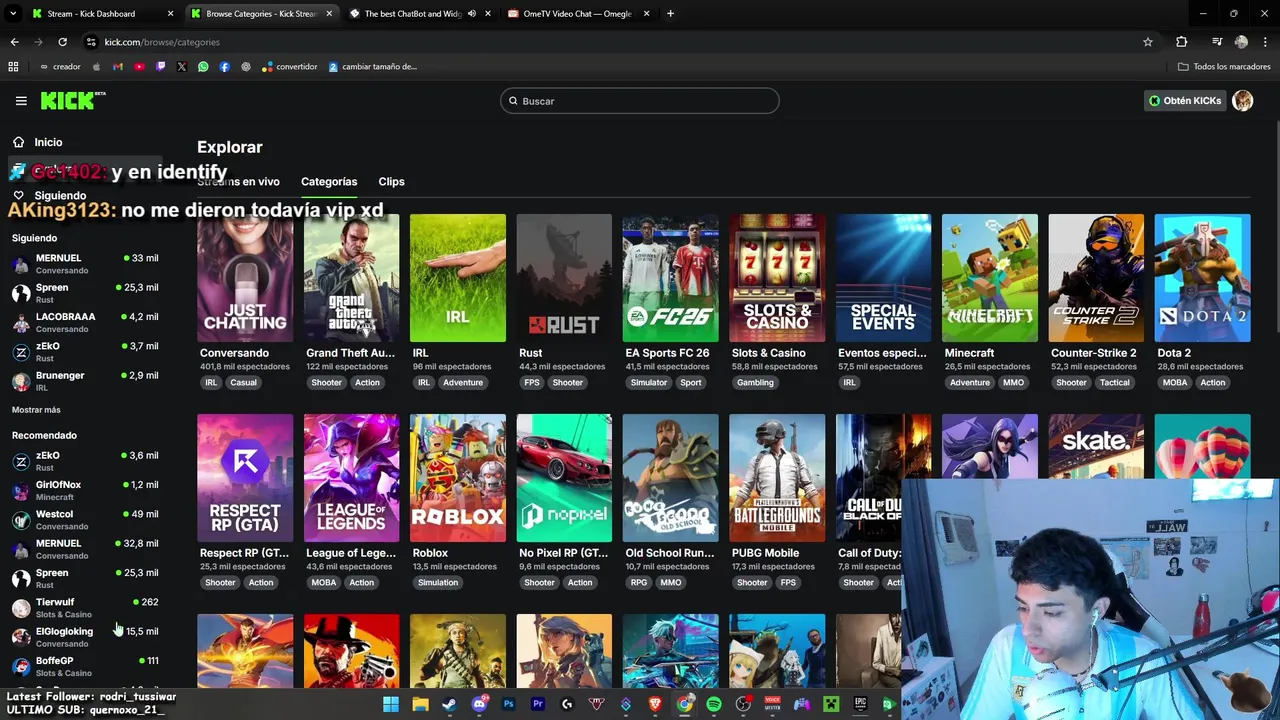
Task: Click the Obtén KICKs button
Action: (1185, 101)
